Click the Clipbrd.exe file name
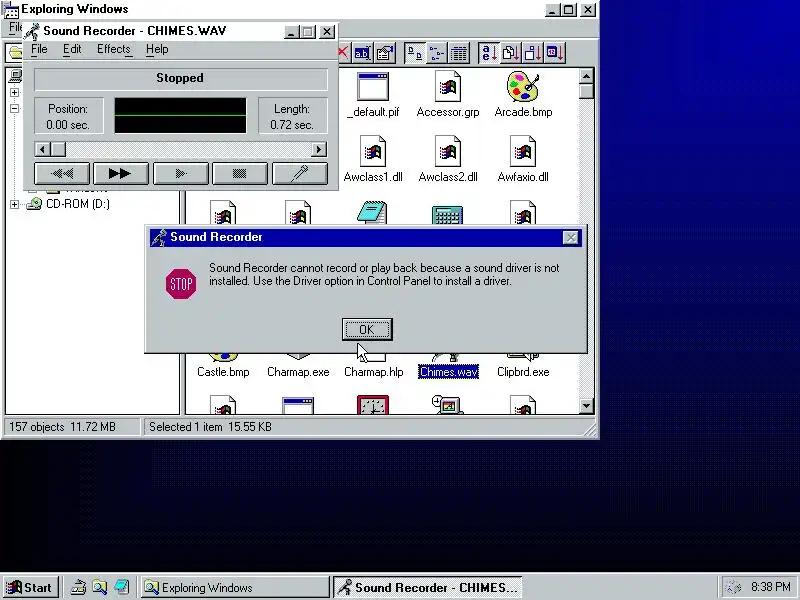Screen dimensions: 800x600 (x=523, y=372)
